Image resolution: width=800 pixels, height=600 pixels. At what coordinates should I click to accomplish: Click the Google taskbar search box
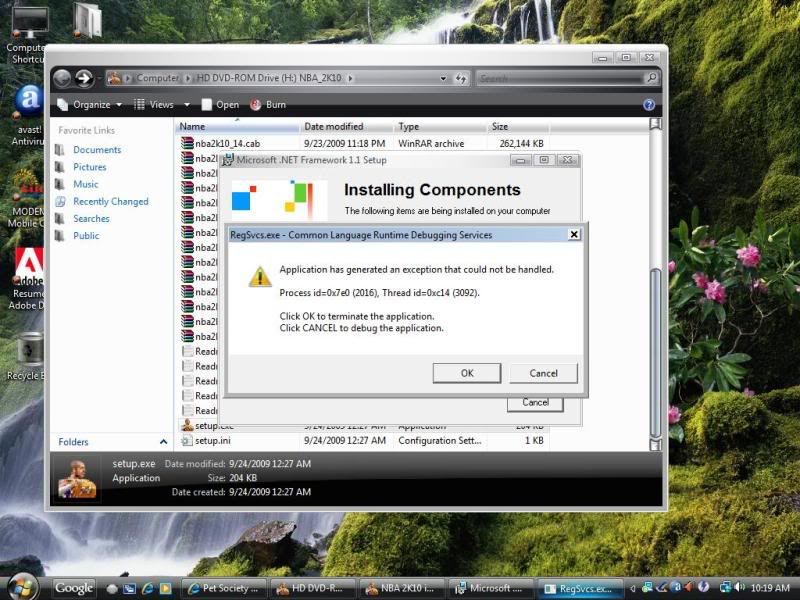click(74, 588)
